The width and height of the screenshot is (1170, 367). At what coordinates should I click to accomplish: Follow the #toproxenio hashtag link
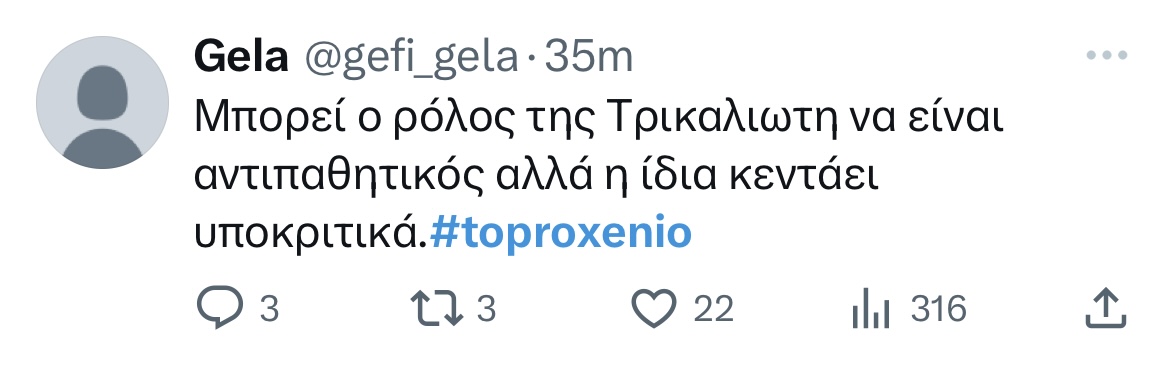[x=561, y=233]
